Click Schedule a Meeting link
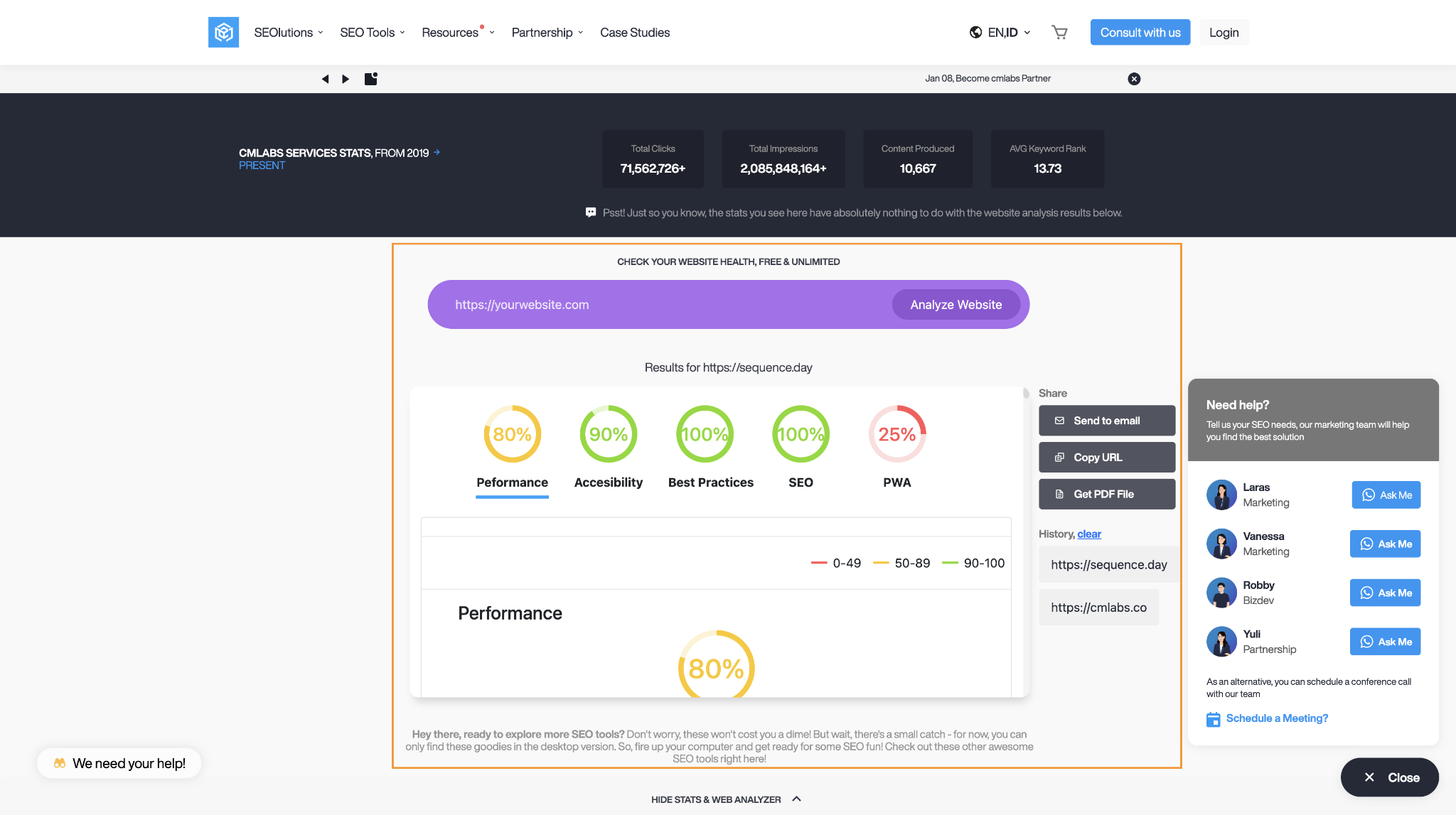The height and width of the screenshot is (815, 1456). (x=1277, y=718)
